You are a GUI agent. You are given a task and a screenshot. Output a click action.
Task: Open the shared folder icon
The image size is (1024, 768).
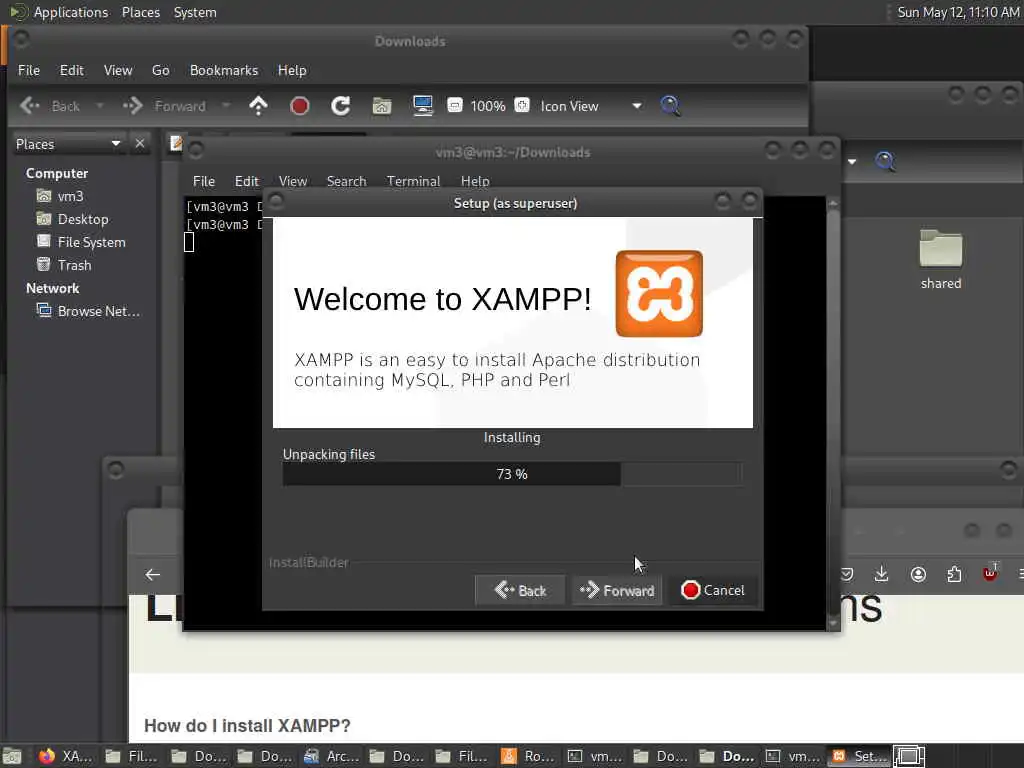click(x=940, y=249)
